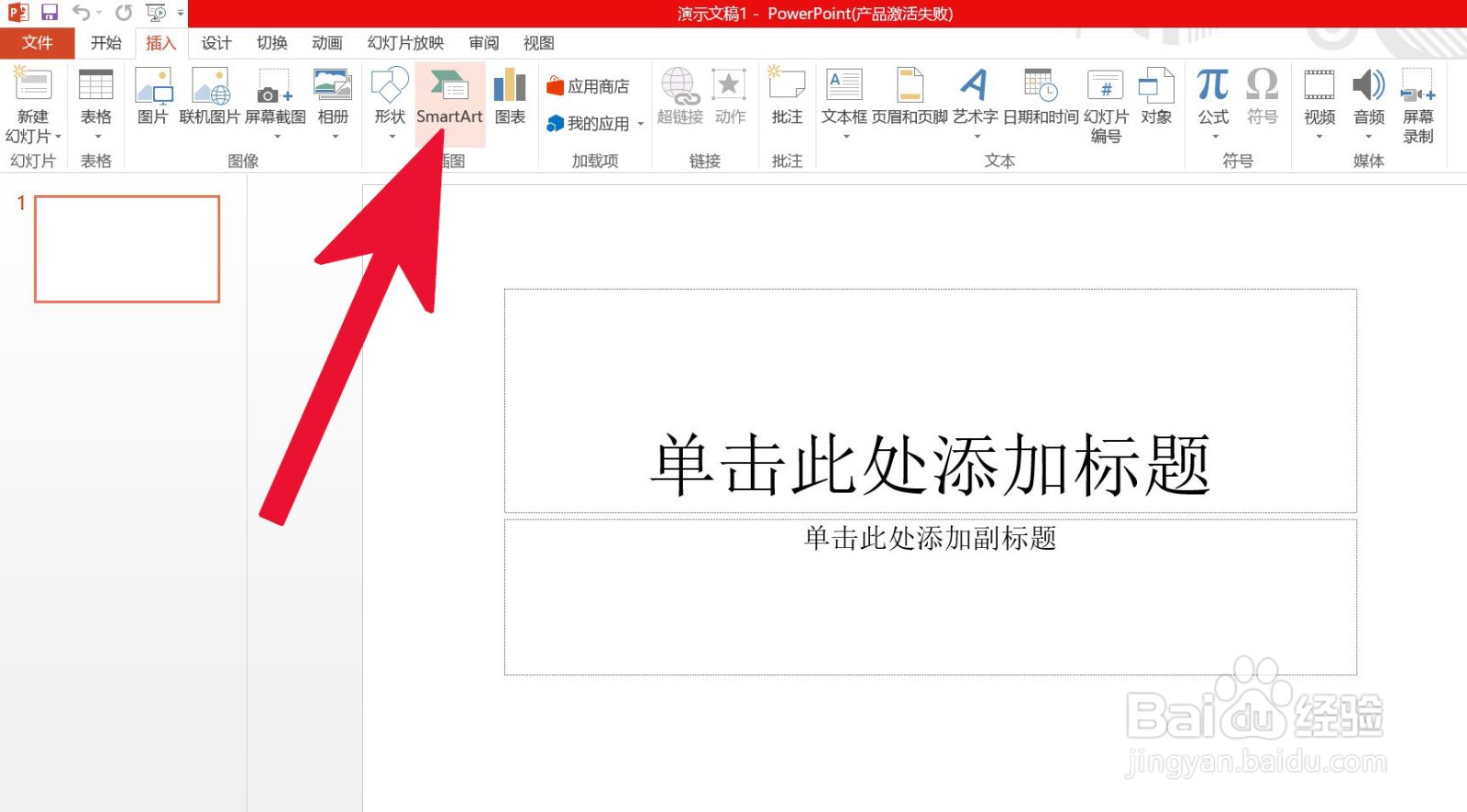Start slideshow from quick access toolbar icon
Viewport: 1467px width, 812px height.
click(157, 13)
